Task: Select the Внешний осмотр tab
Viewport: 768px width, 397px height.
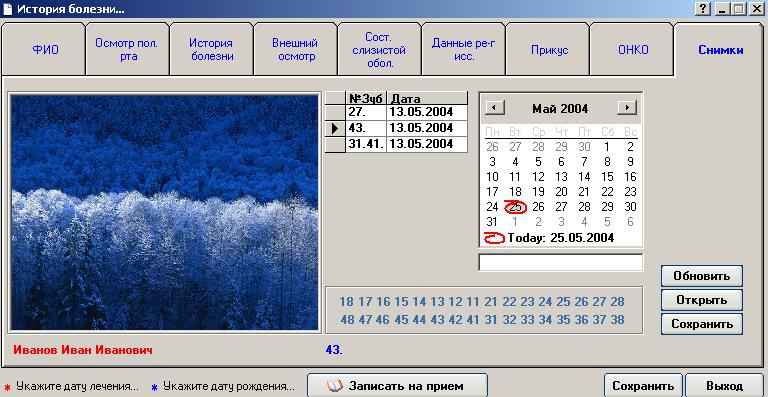Action: 295,49
